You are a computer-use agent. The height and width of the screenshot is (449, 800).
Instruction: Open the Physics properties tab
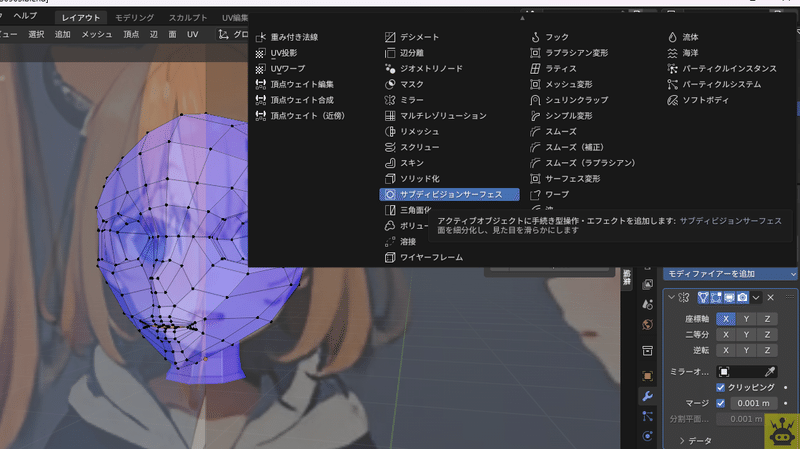coord(647,436)
